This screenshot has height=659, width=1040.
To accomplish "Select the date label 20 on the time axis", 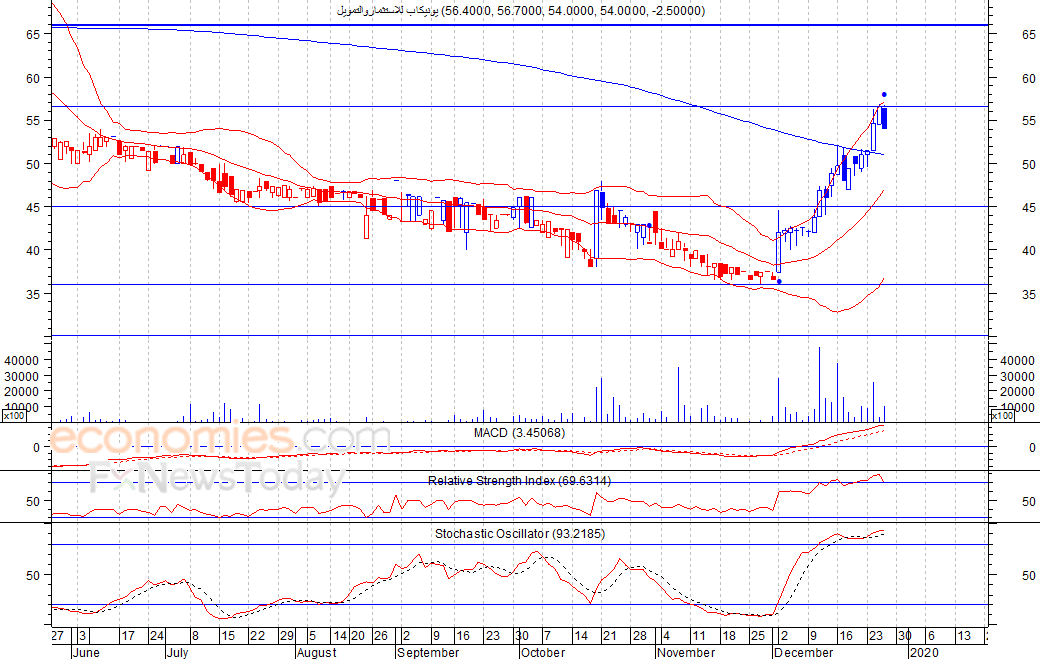I will click(x=358, y=636).
